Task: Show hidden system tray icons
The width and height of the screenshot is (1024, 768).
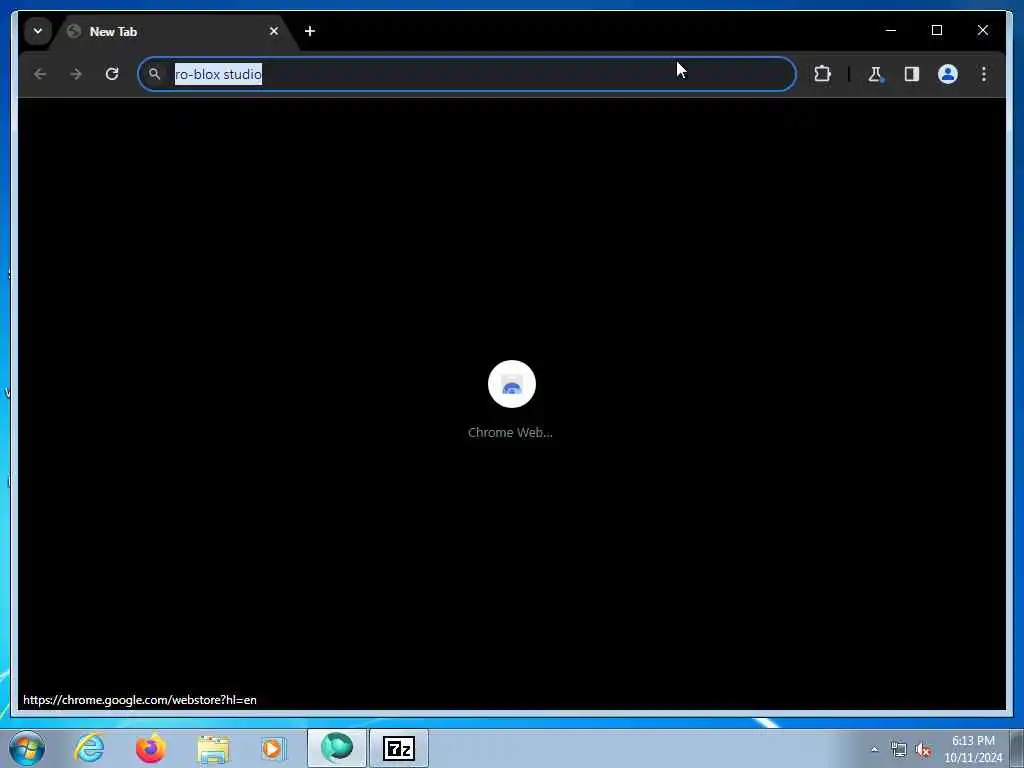Action: point(874,749)
